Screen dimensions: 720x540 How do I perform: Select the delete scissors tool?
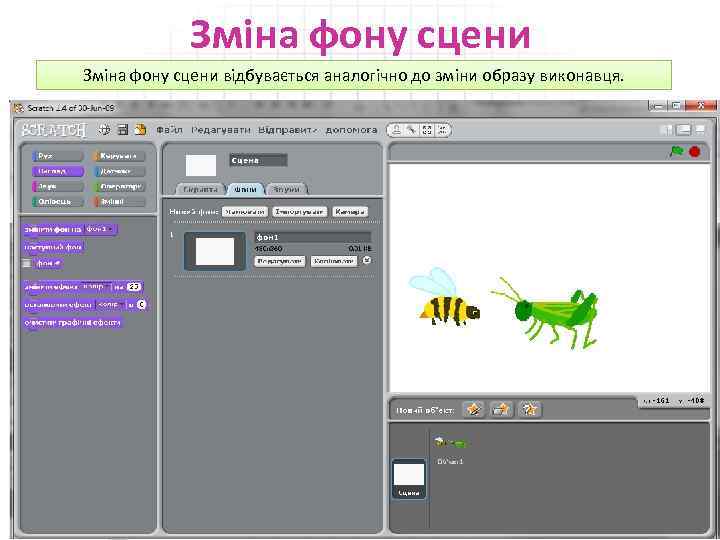coord(411,130)
